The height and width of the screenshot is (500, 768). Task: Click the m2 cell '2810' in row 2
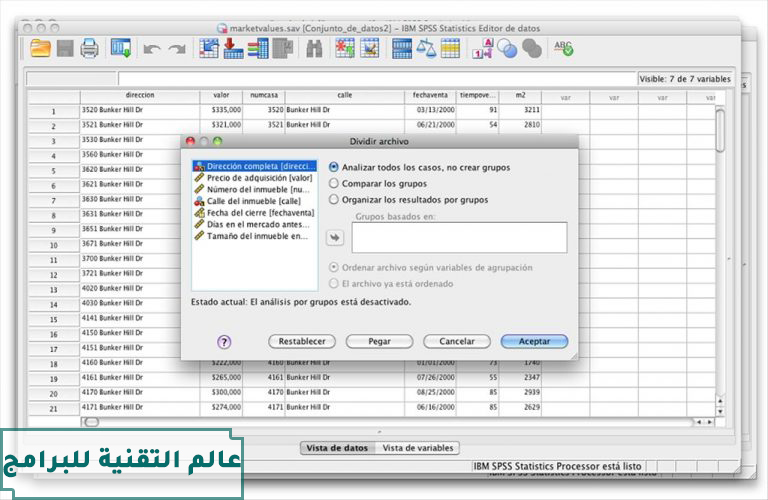521,125
